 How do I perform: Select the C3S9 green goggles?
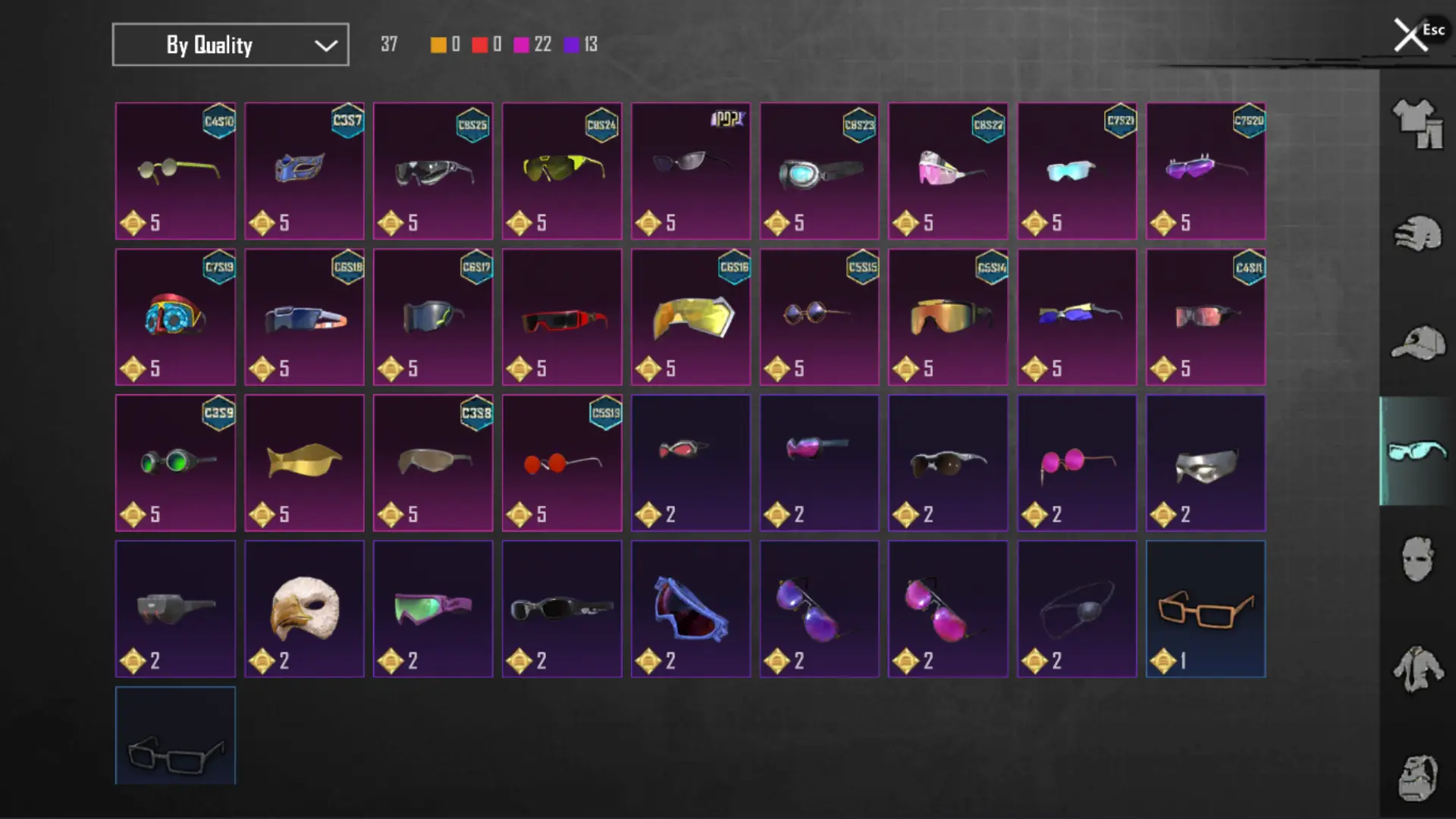pyautogui.click(x=175, y=463)
